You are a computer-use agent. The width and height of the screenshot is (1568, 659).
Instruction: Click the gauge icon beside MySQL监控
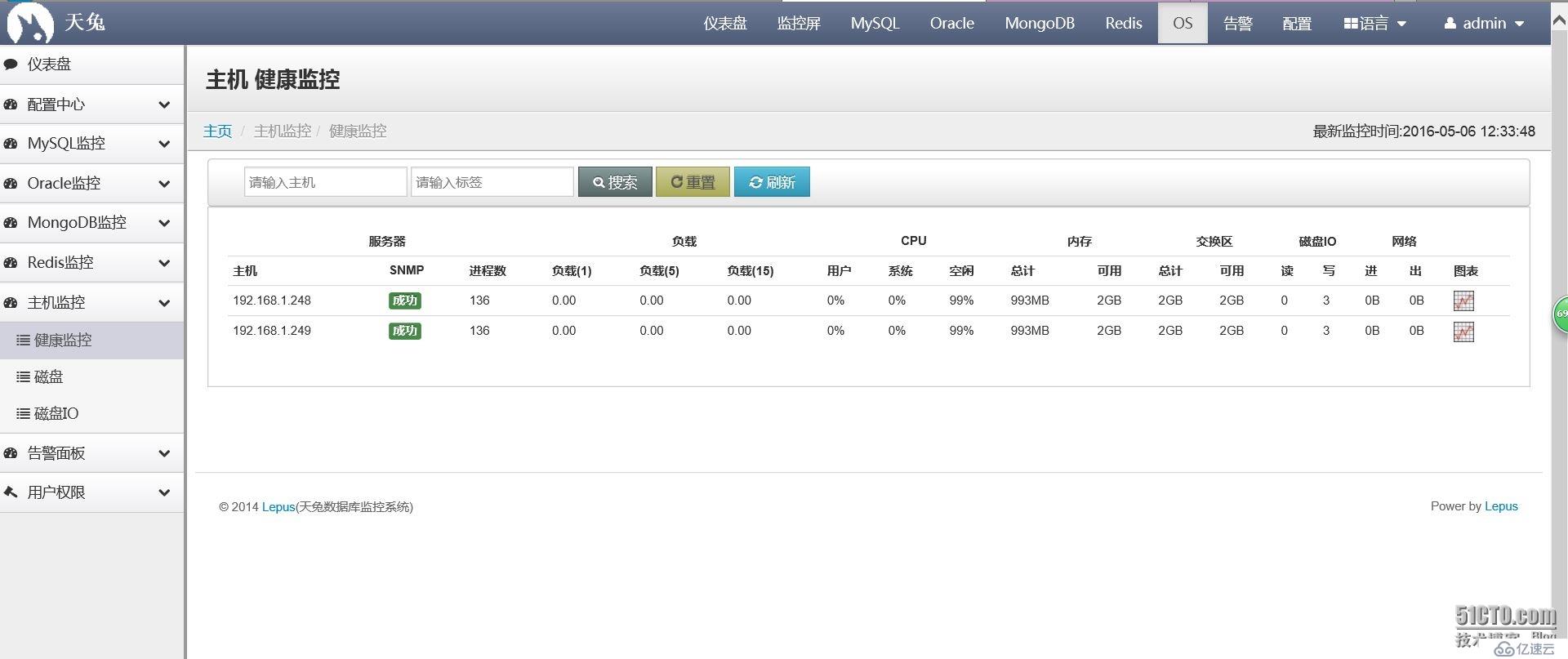click(11, 144)
